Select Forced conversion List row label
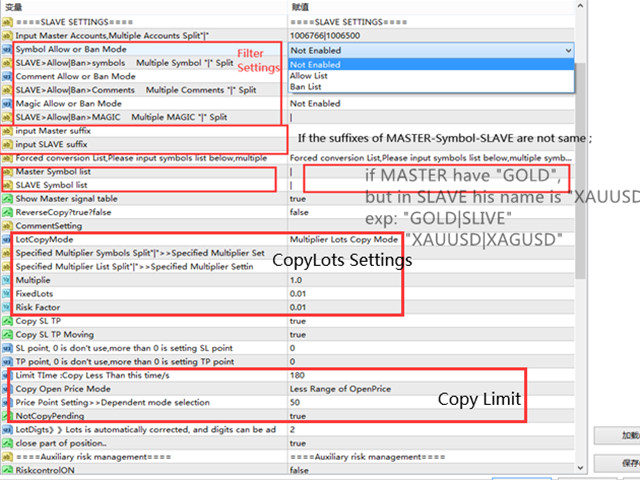Screen dimensions: 640x480 coord(141,158)
